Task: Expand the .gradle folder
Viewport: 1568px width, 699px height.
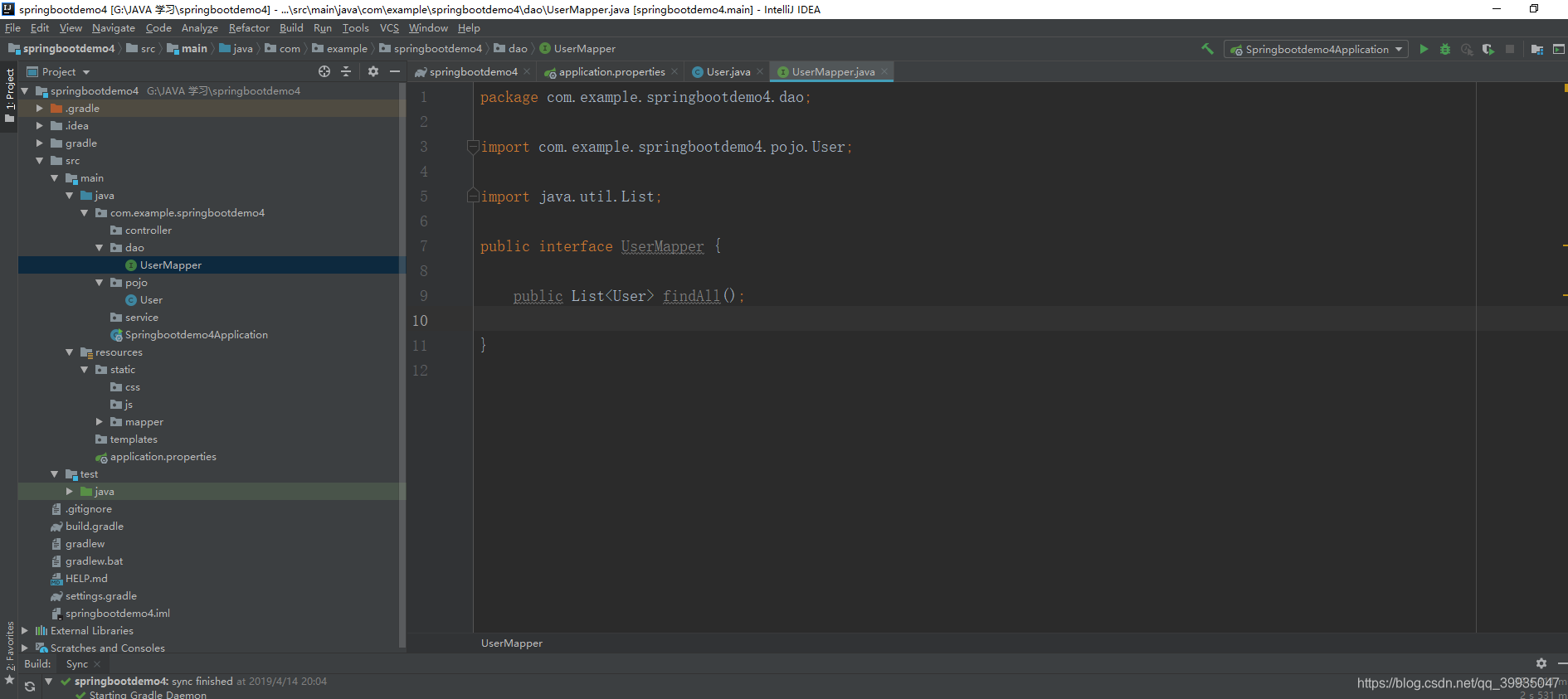Action: tap(39, 109)
